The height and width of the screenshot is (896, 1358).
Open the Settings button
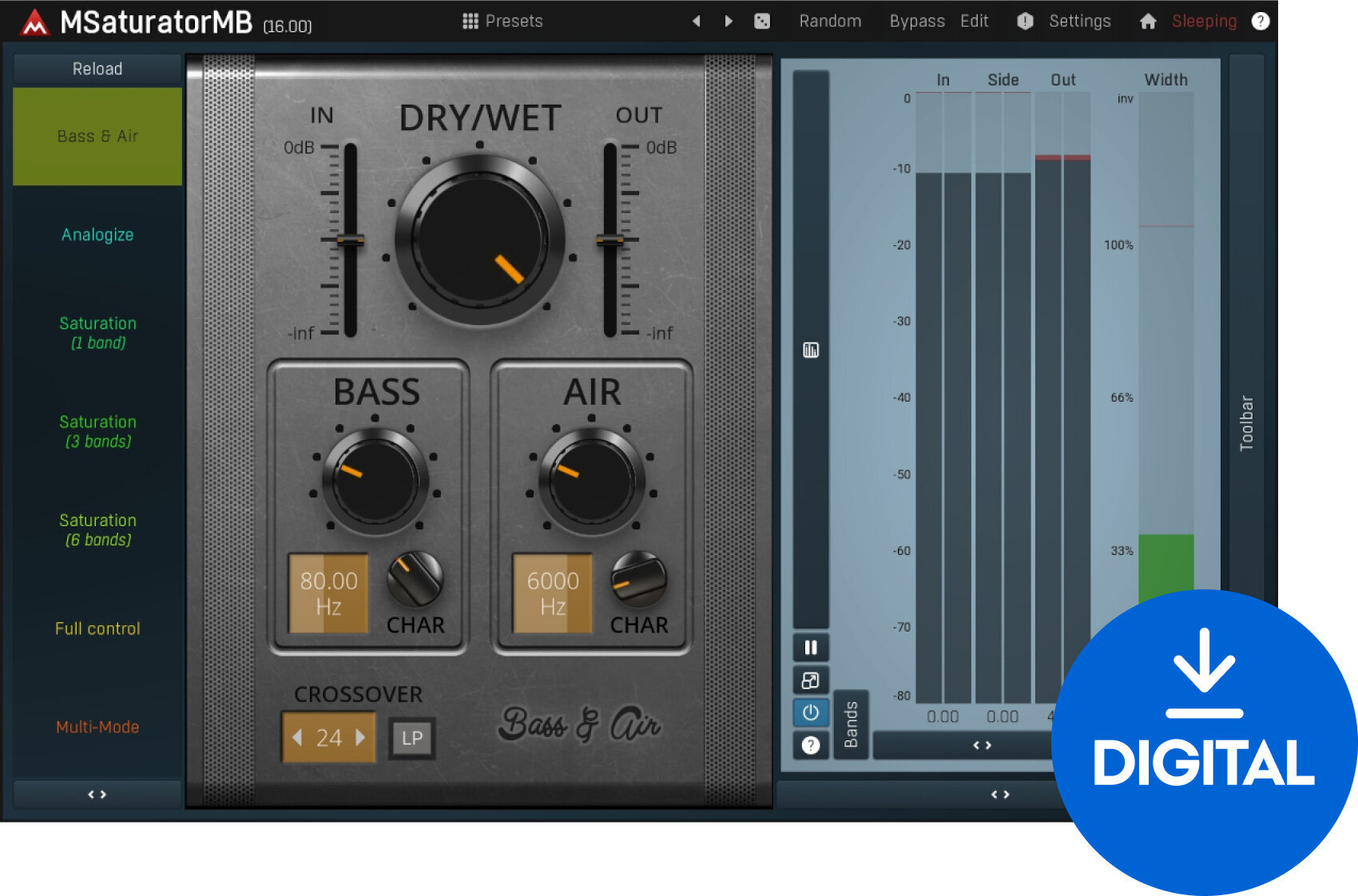pyautogui.click(x=1078, y=22)
